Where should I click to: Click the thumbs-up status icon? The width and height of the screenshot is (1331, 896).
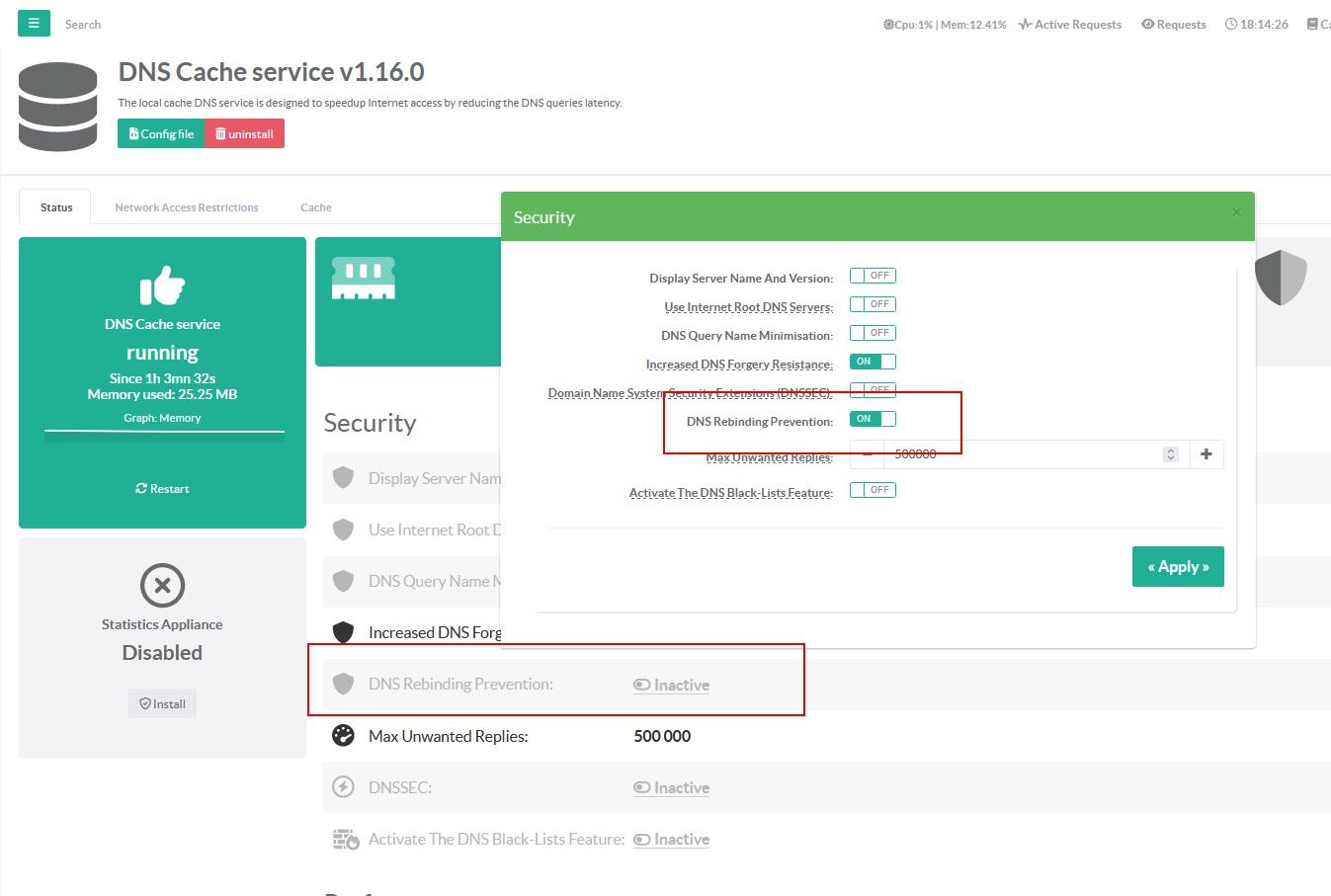pos(162,285)
